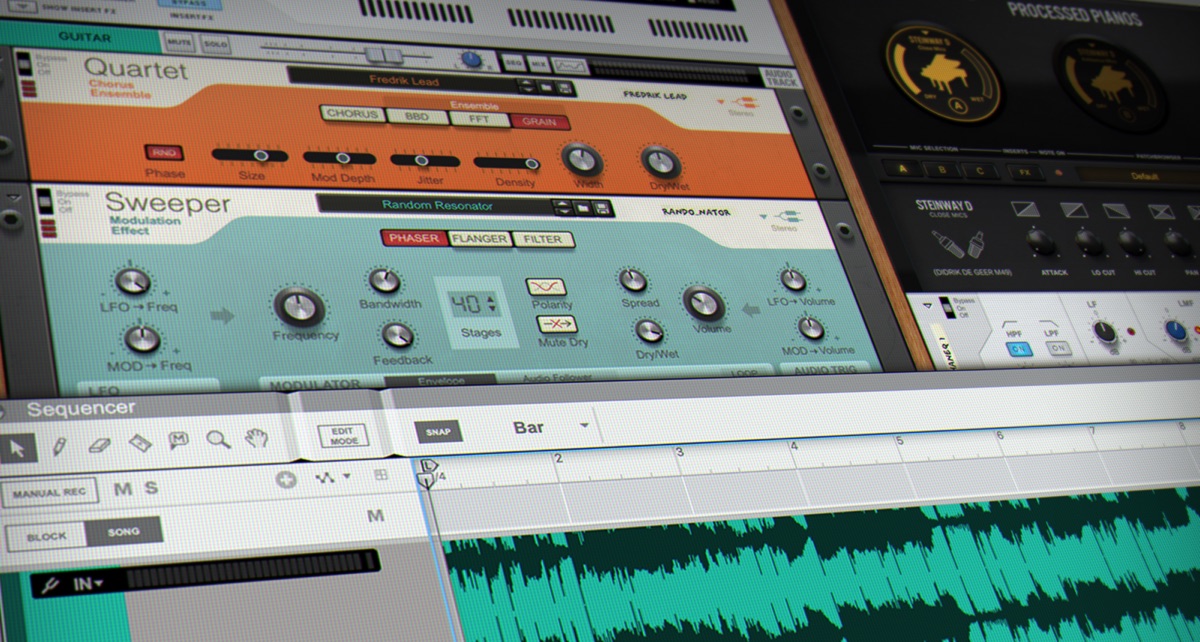Save Sweeper patch with disk icon
Viewport: 1200px width, 642px height.
click(602, 209)
